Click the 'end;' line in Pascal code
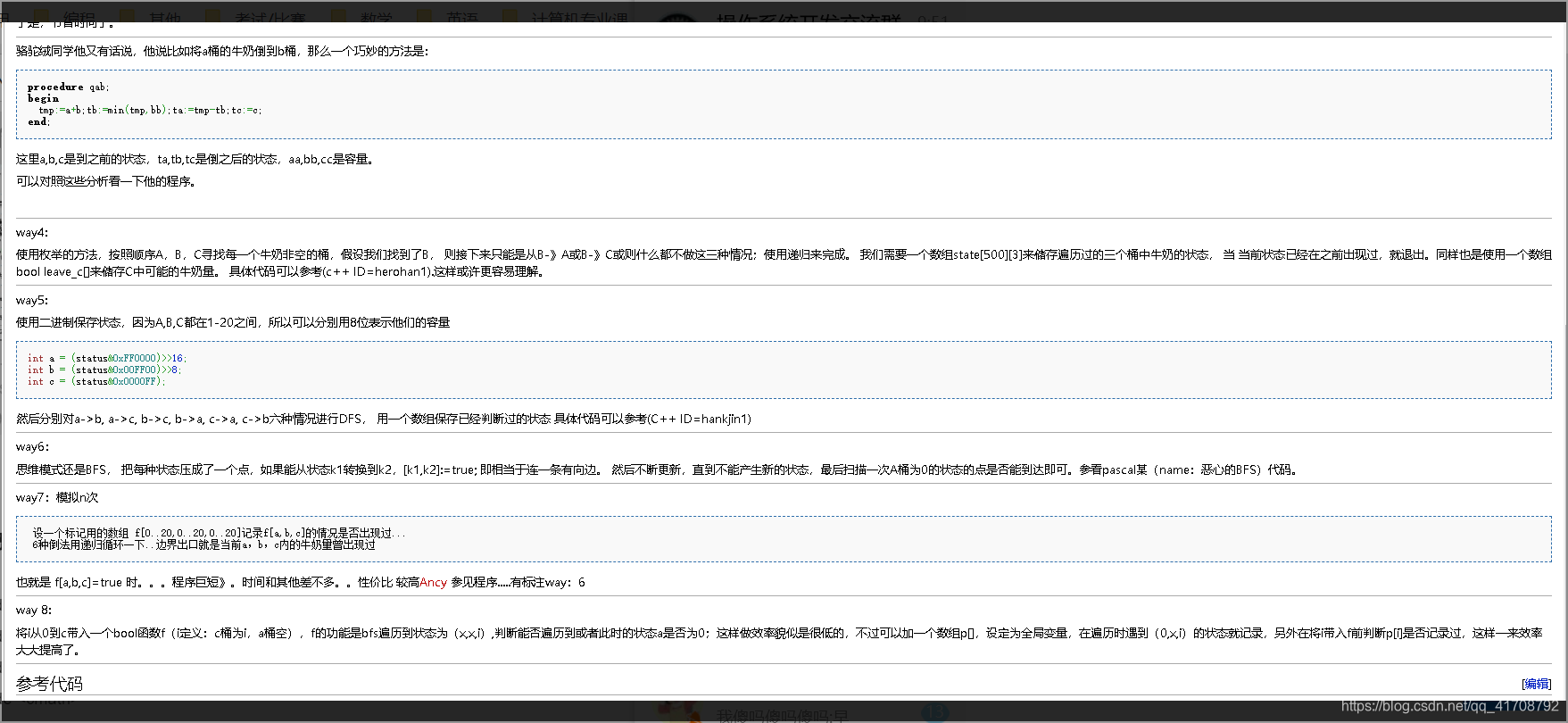Image resolution: width=1568 pixels, height=723 pixels. 38,121
